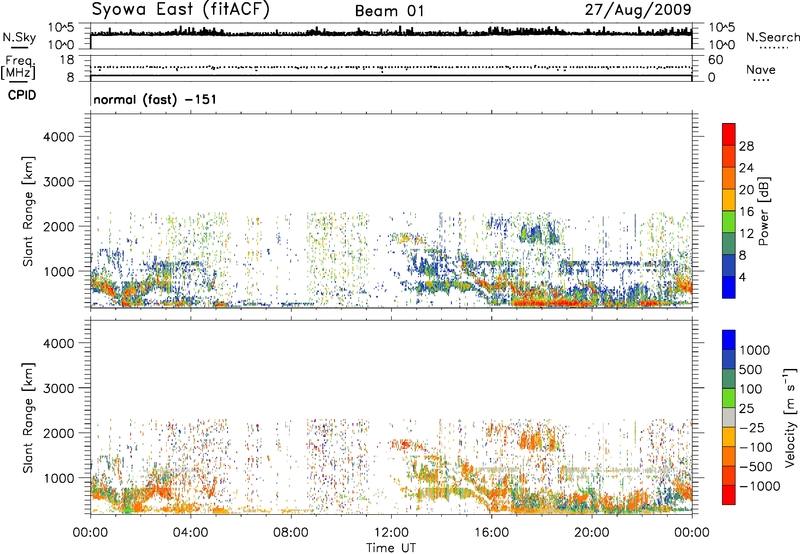Viewport: 800px width, 554px height.
Task: Click the "3000" tick on the power panel
Action: [x=59, y=182]
